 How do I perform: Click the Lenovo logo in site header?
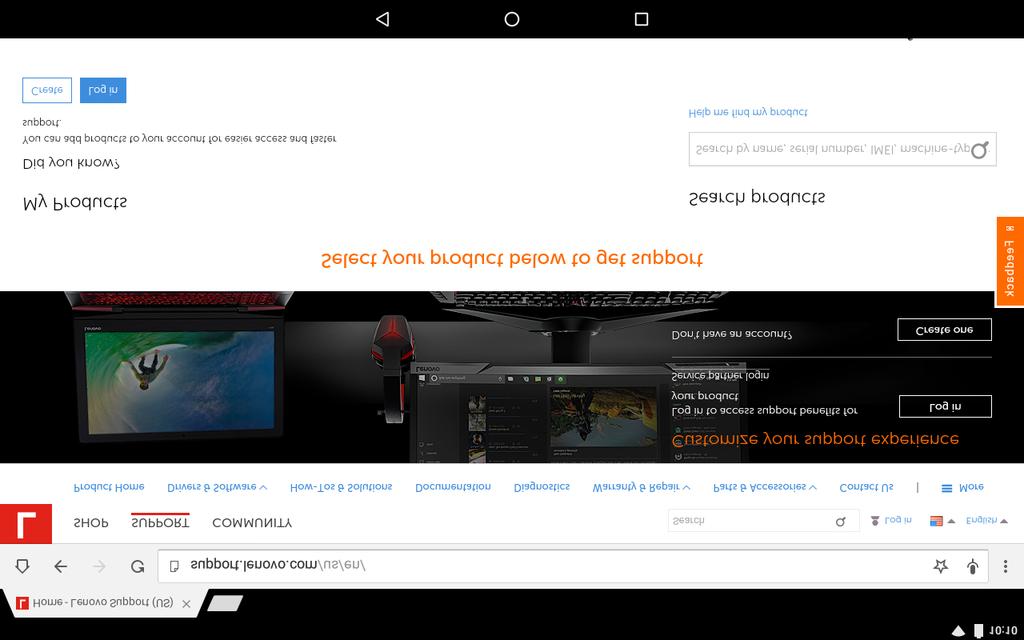tap(25, 524)
